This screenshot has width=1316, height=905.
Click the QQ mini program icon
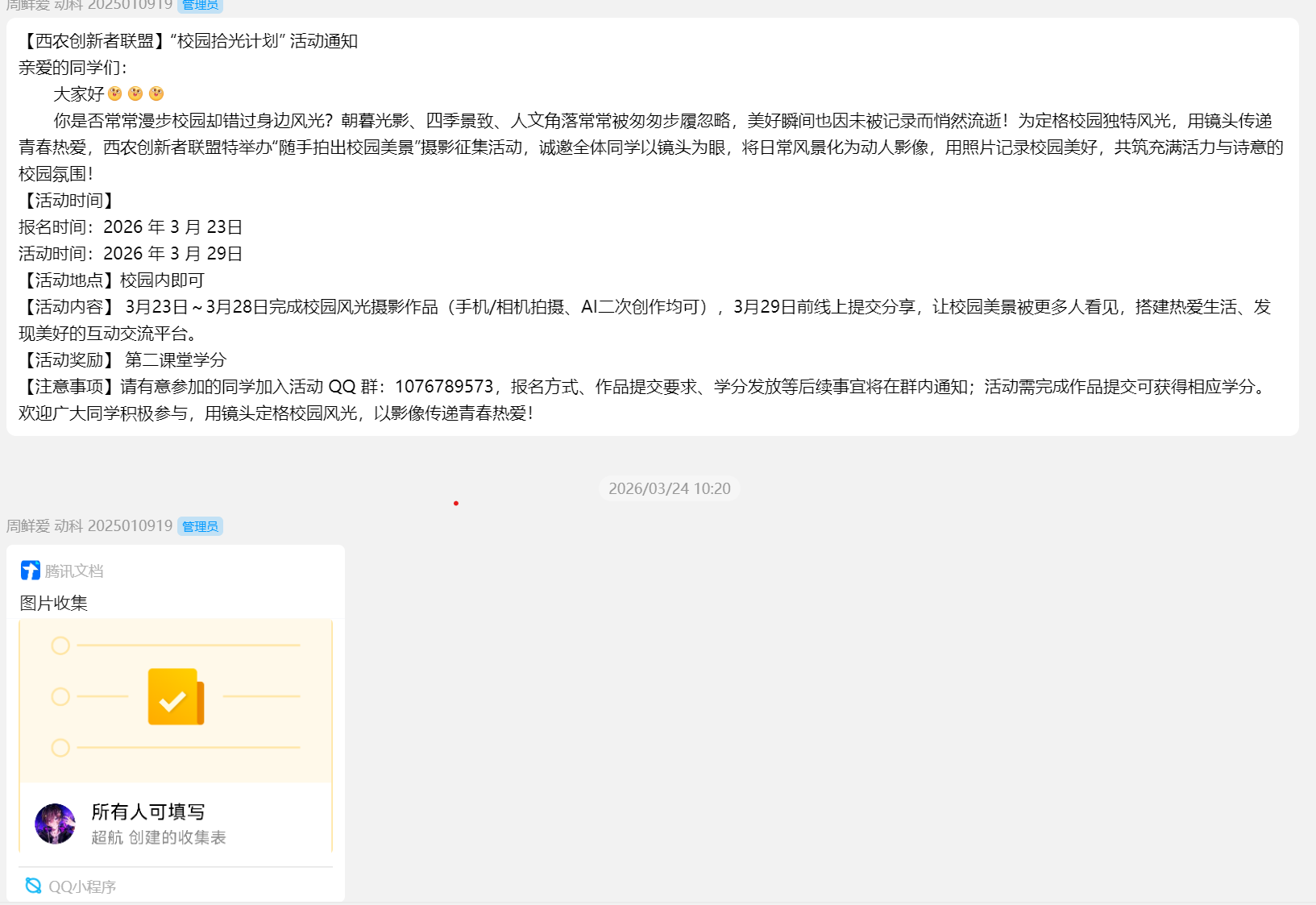[33, 886]
